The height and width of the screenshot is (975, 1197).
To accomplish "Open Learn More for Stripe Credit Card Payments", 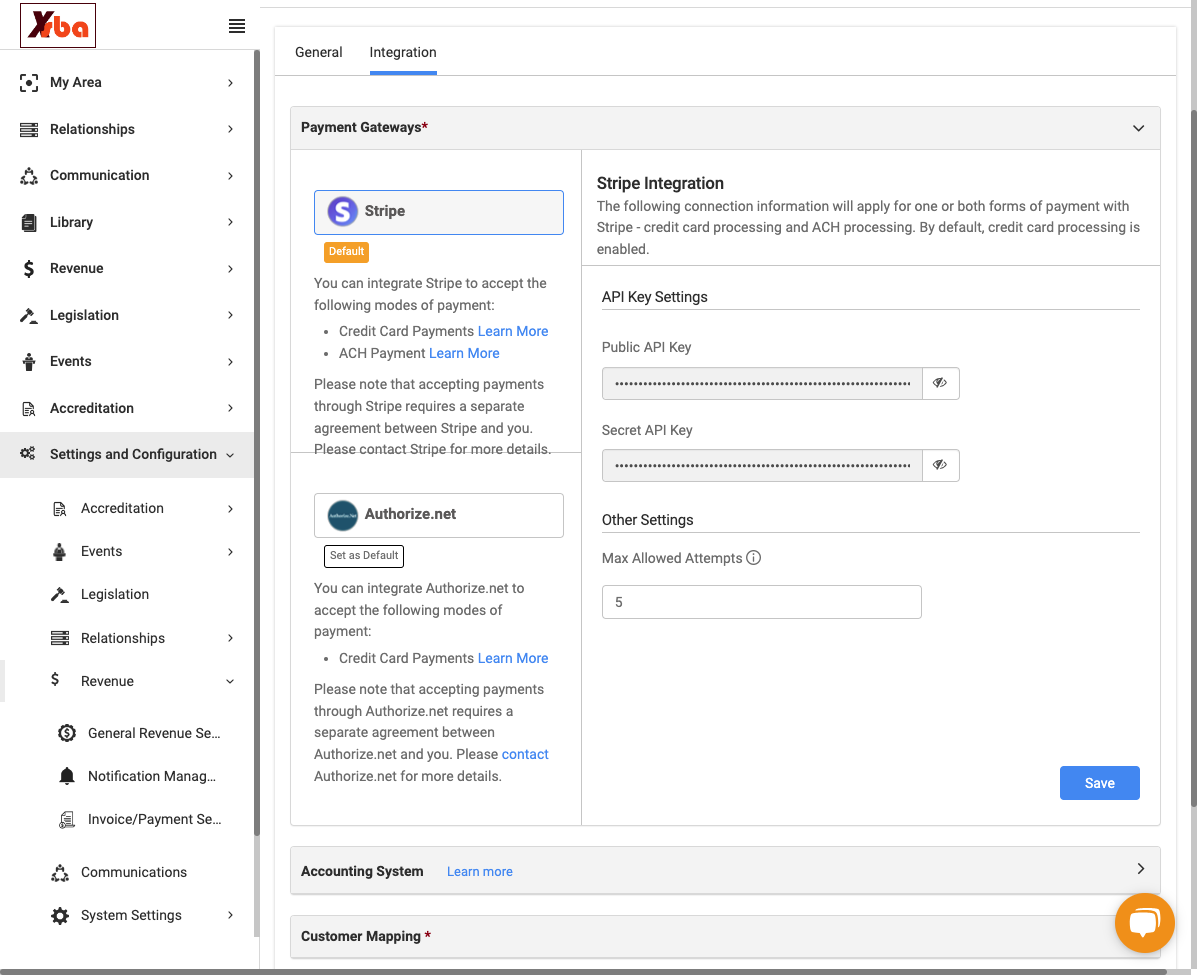I will point(513,331).
